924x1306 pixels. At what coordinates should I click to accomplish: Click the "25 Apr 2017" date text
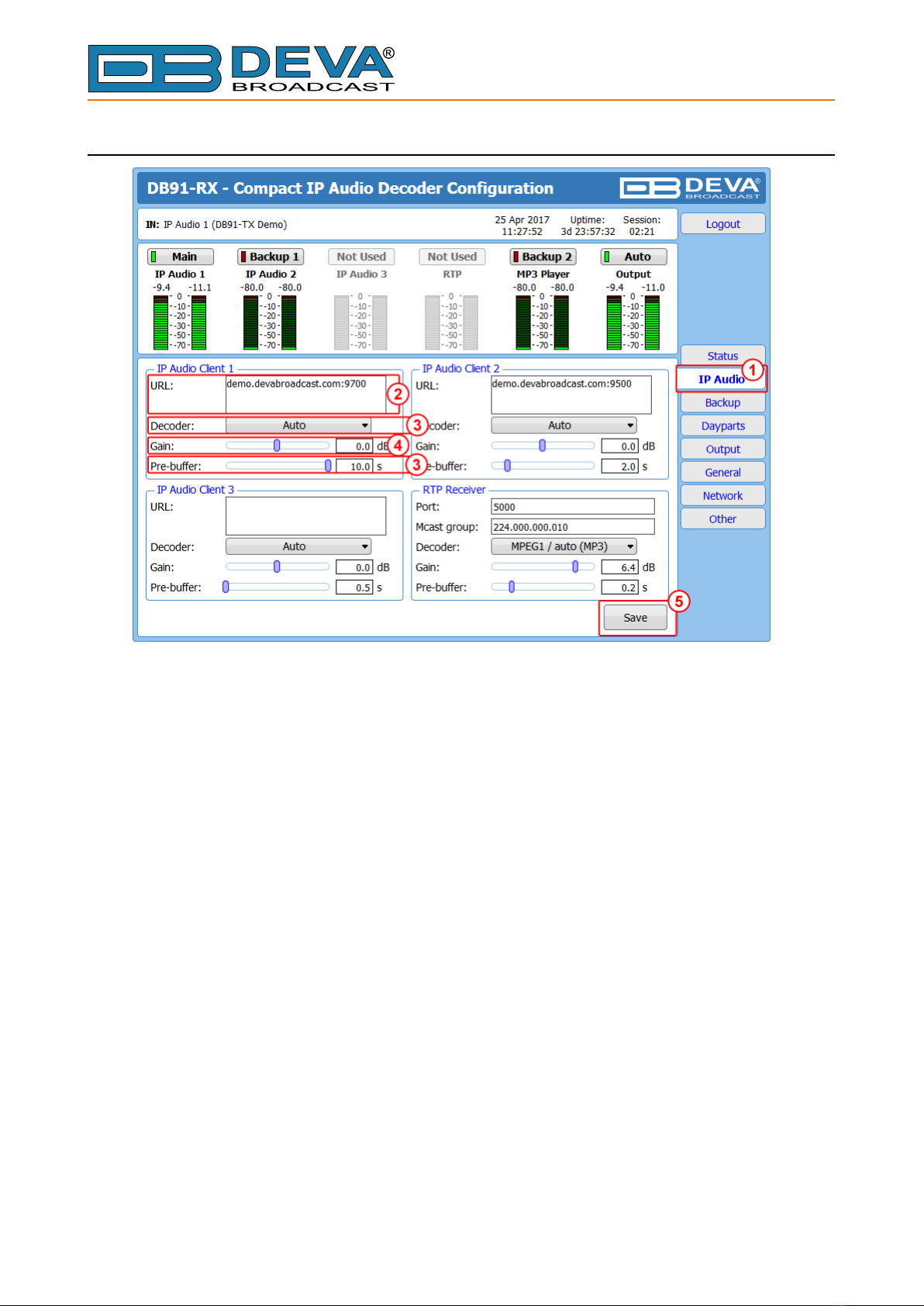[522, 220]
